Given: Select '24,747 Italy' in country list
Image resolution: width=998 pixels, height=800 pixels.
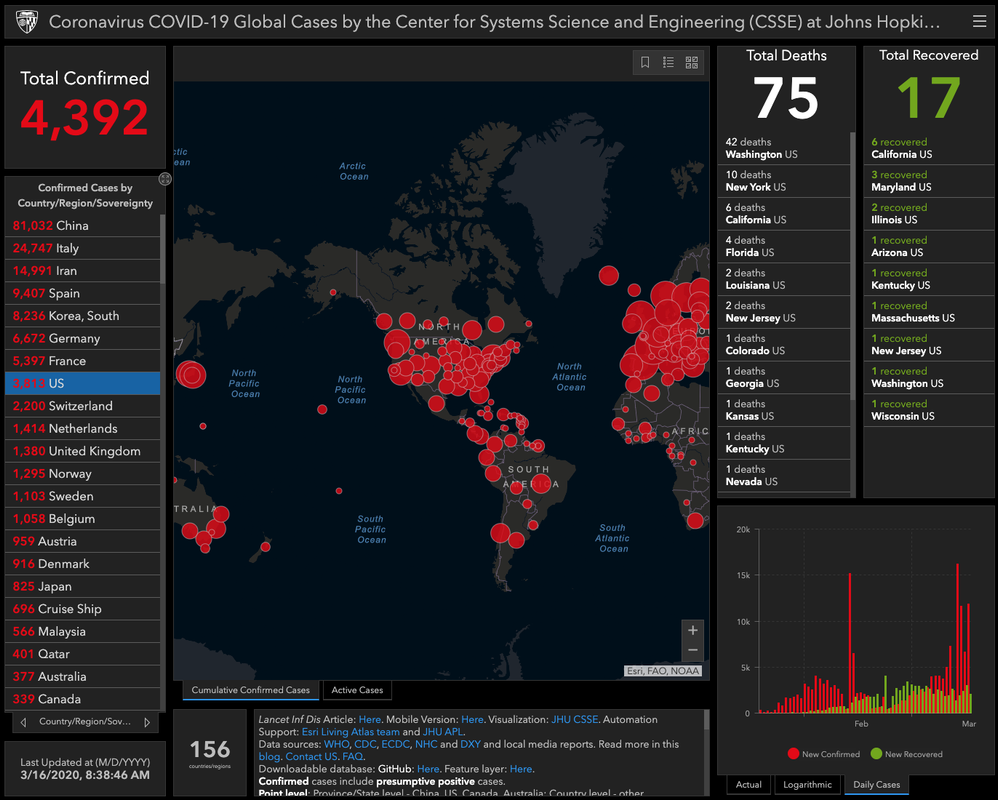Looking at the screenshot, I should click(x=83, y=248).
